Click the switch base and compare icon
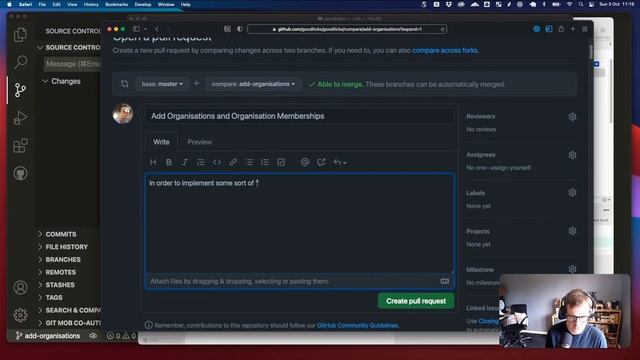640x360 pixels. (x=124, y=84)
